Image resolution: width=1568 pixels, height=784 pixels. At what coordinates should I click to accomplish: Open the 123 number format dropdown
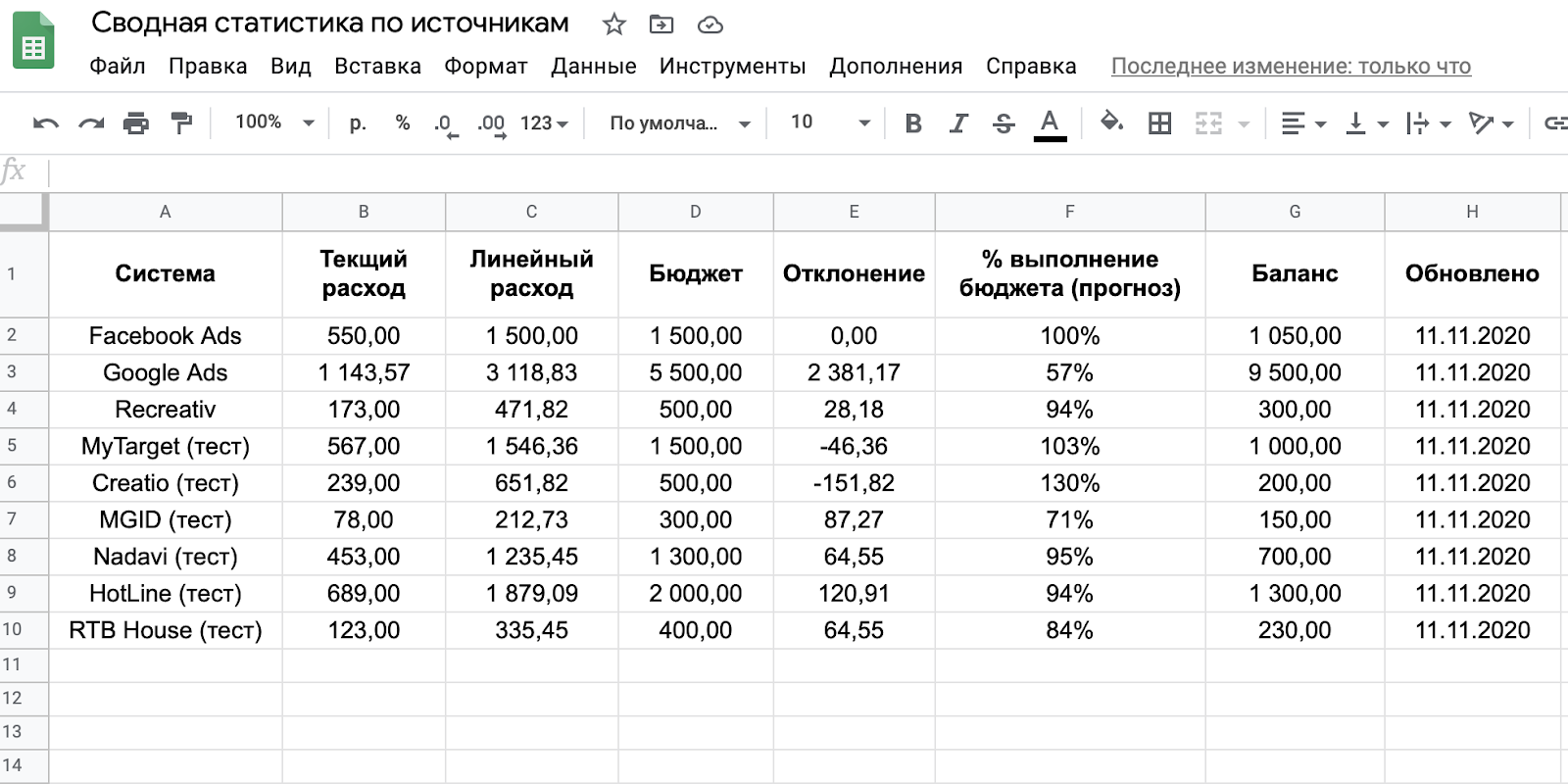544,123
